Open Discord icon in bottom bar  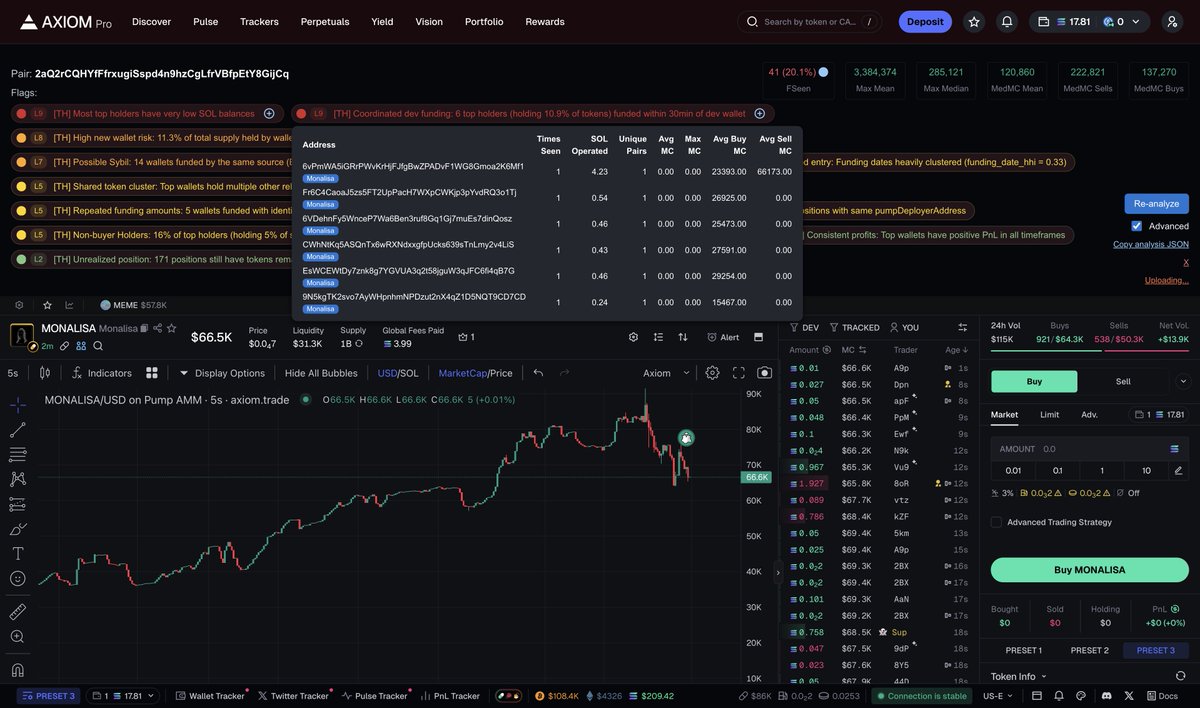coord(1107,696)
